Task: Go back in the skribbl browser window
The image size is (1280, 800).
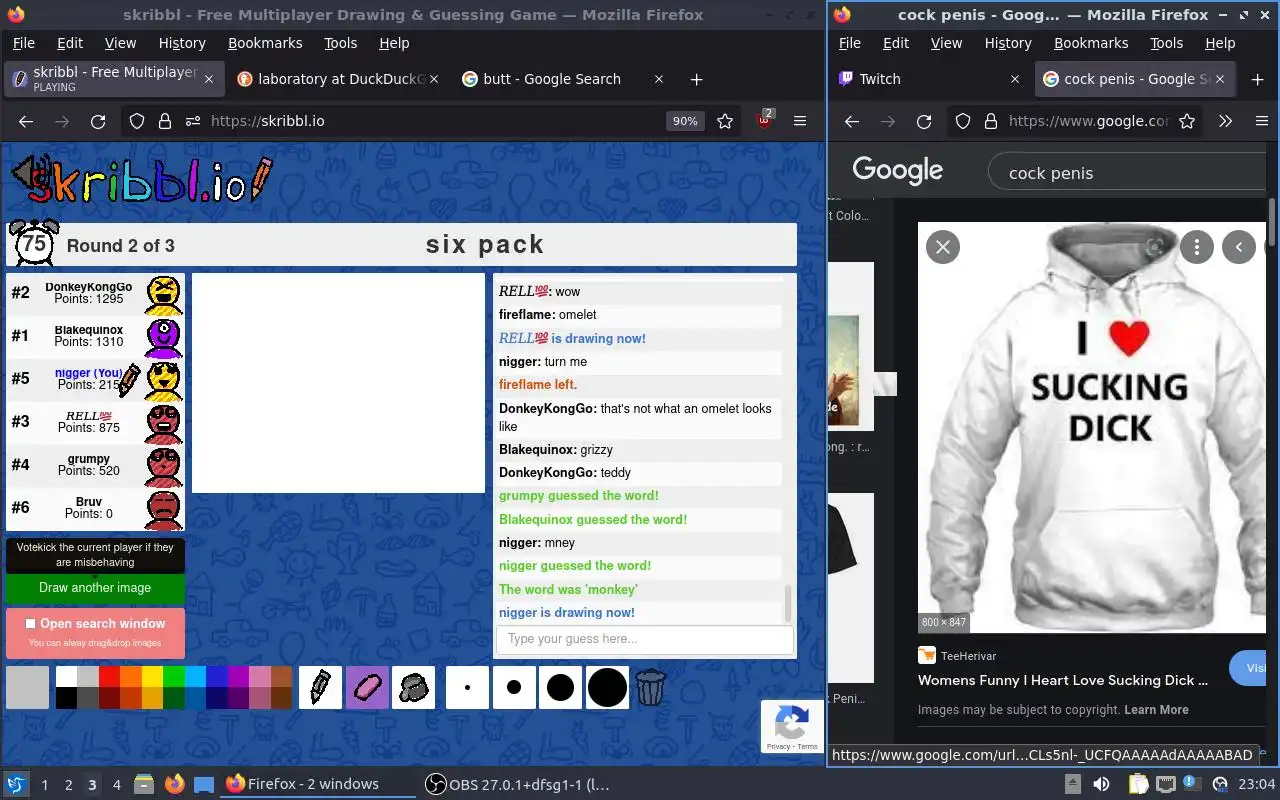Action: 26,121
